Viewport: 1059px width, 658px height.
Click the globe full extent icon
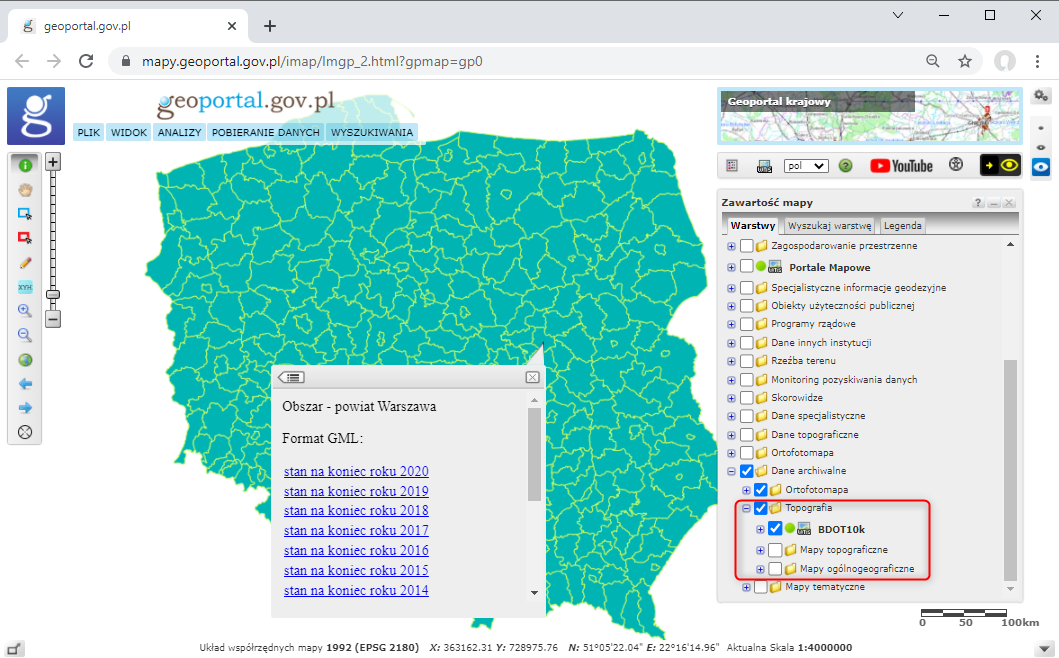[25, 360]
